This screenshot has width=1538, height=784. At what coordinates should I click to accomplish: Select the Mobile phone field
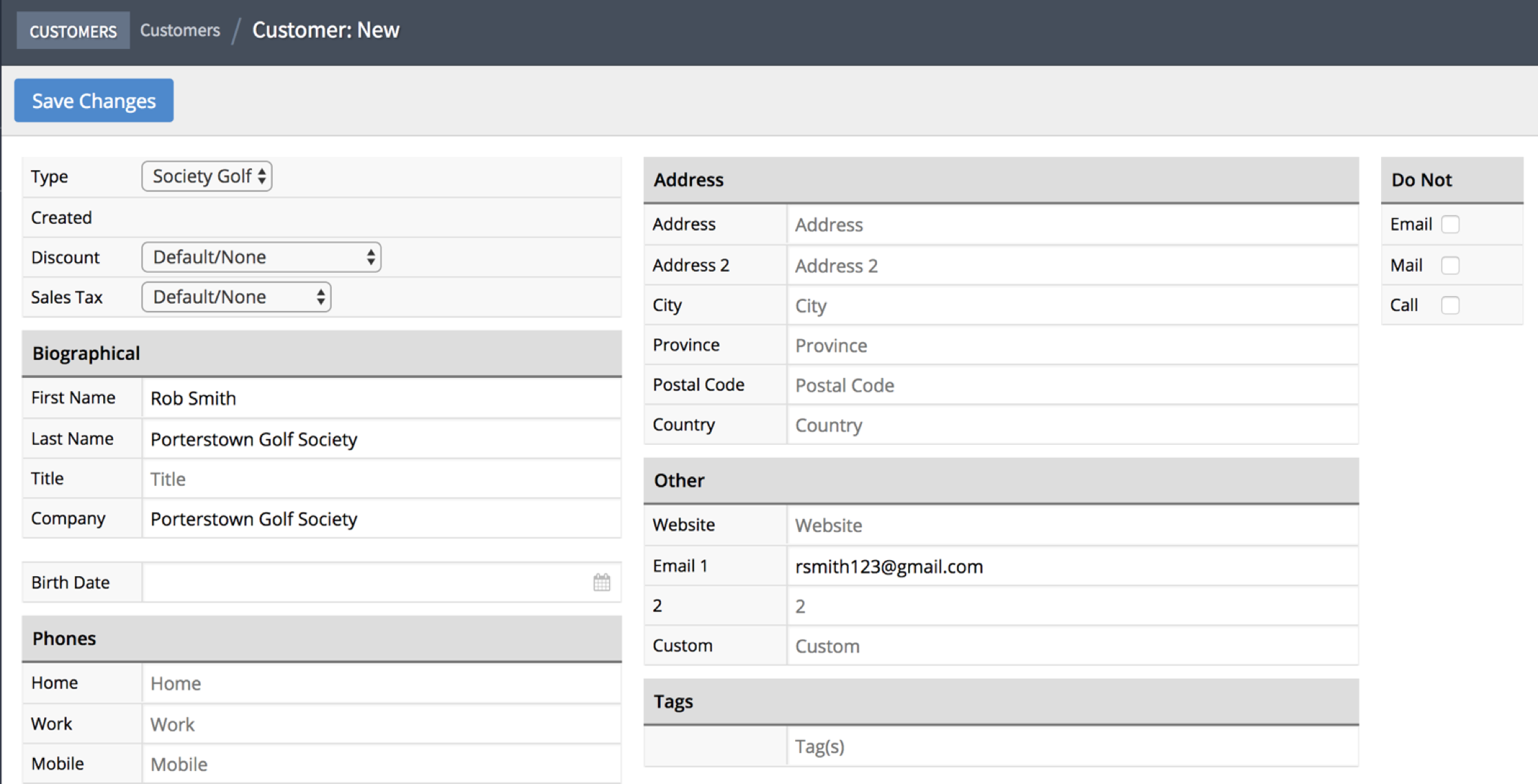click(381, 764)
